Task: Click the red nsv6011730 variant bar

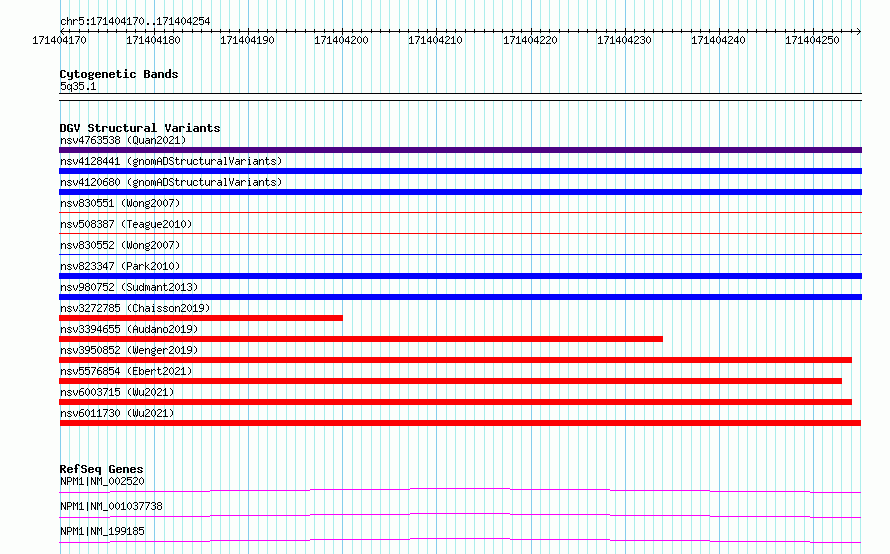Action: click(x=460, y=423)
